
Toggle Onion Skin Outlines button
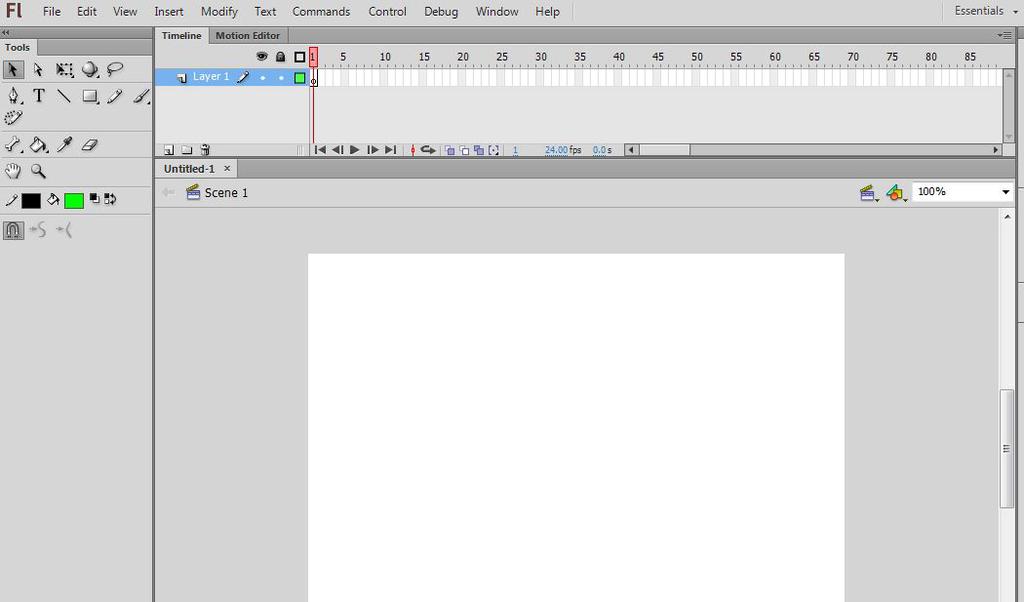(464, 150)
